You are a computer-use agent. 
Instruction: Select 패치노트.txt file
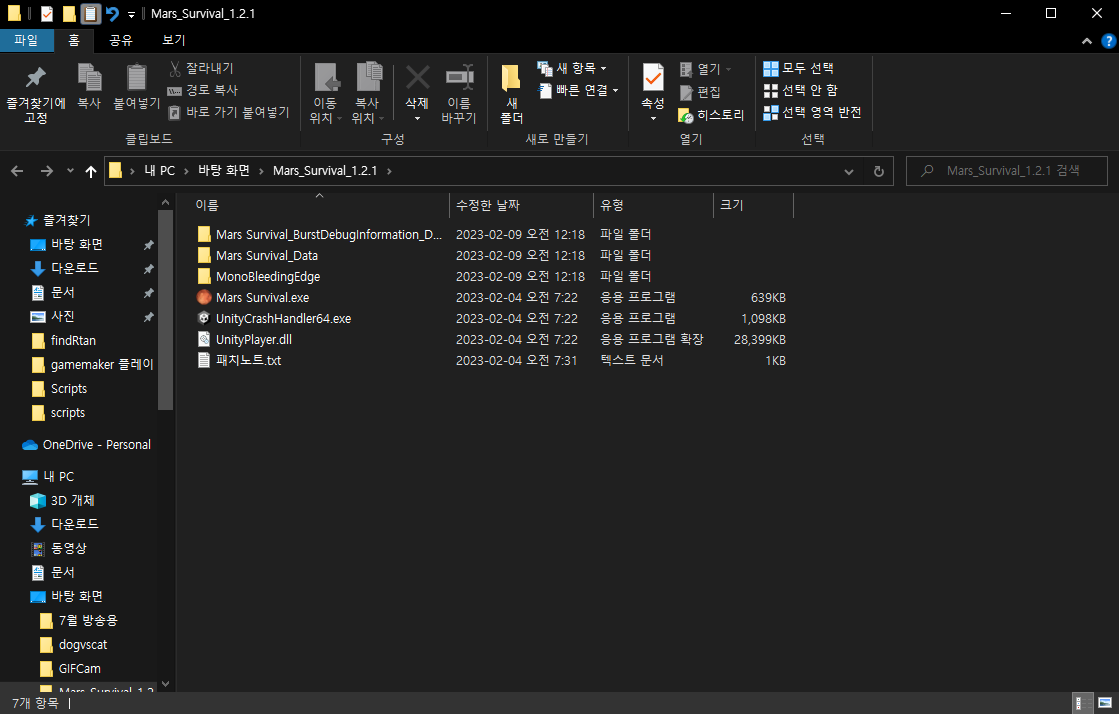pos(248,361)
